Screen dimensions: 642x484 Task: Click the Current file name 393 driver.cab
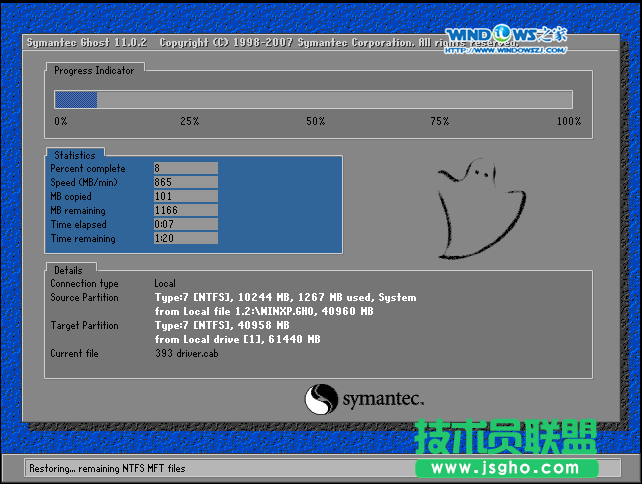[189, 353]
